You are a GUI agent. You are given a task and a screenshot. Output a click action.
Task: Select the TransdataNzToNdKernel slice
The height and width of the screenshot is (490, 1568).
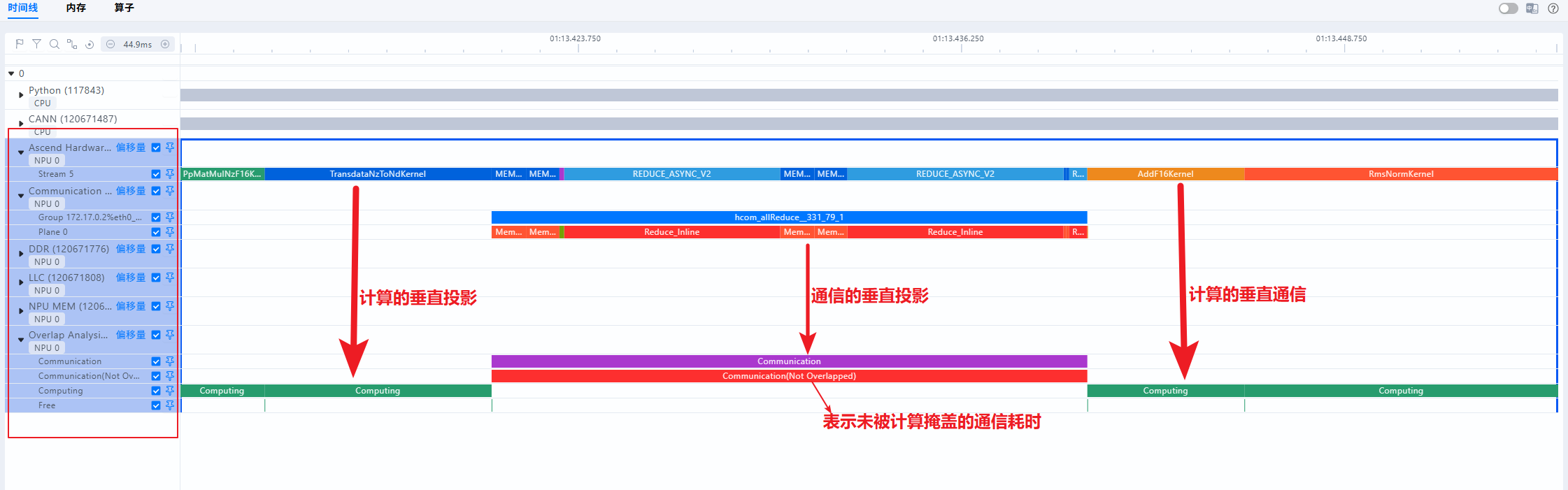[x=378, y=174]
